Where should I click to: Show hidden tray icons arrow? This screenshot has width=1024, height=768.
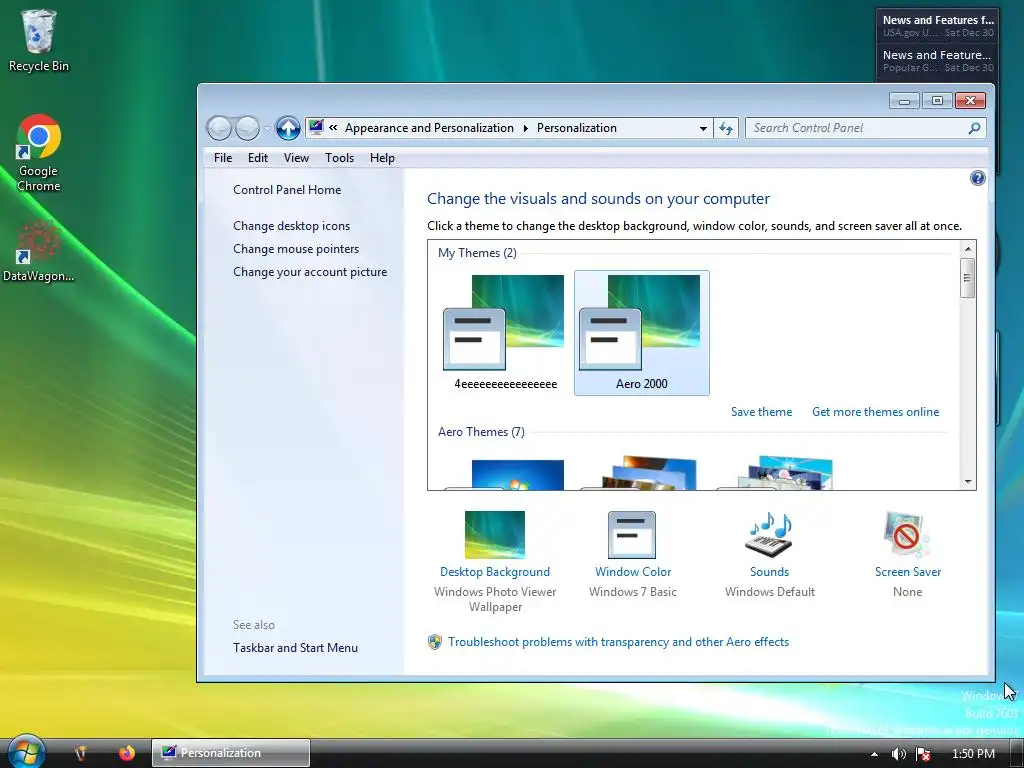[874, 754]
